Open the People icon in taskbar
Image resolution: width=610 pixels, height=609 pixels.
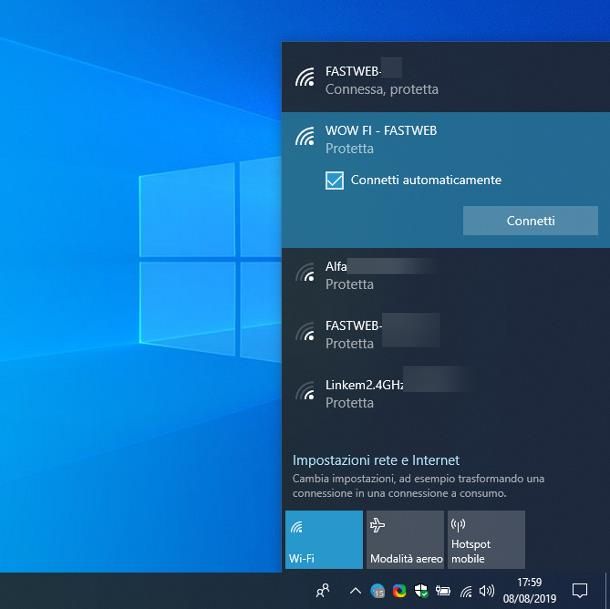pos(323,591)
